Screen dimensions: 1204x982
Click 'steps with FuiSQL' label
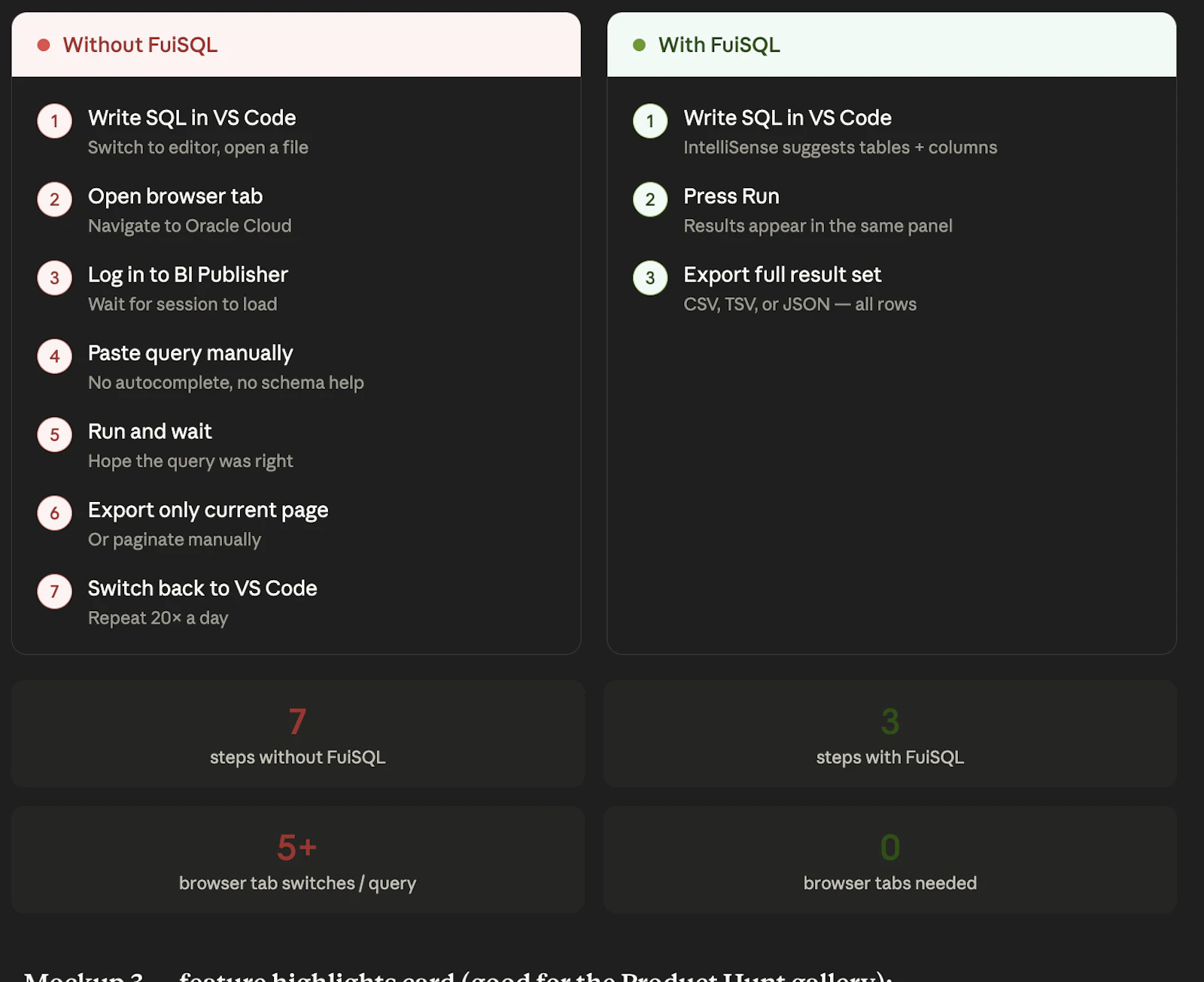pyautogui.click(x=890, y=757)
